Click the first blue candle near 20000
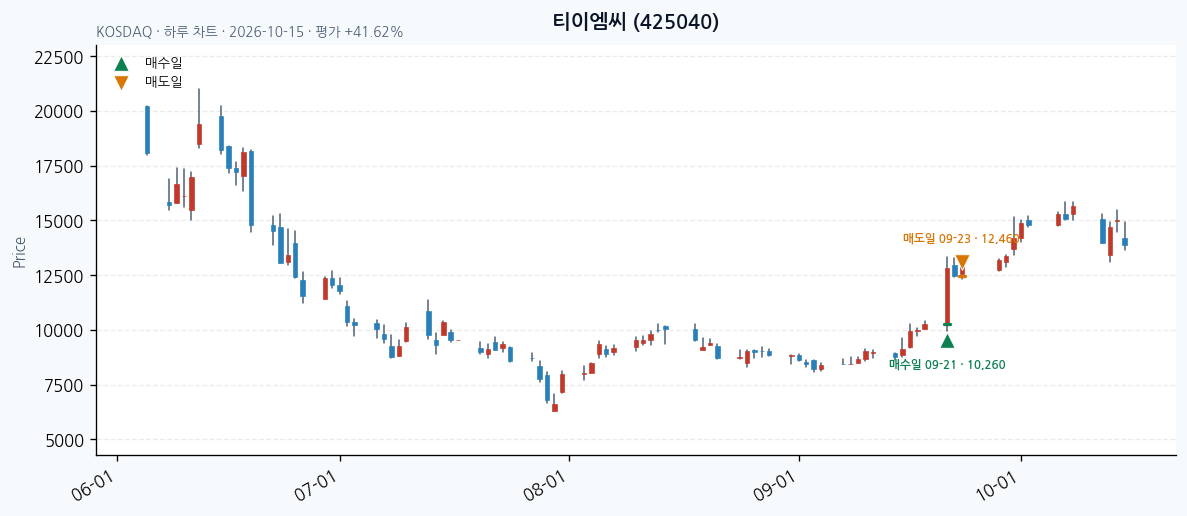Viewport: 1187px width, 516px height. point(148,130)
